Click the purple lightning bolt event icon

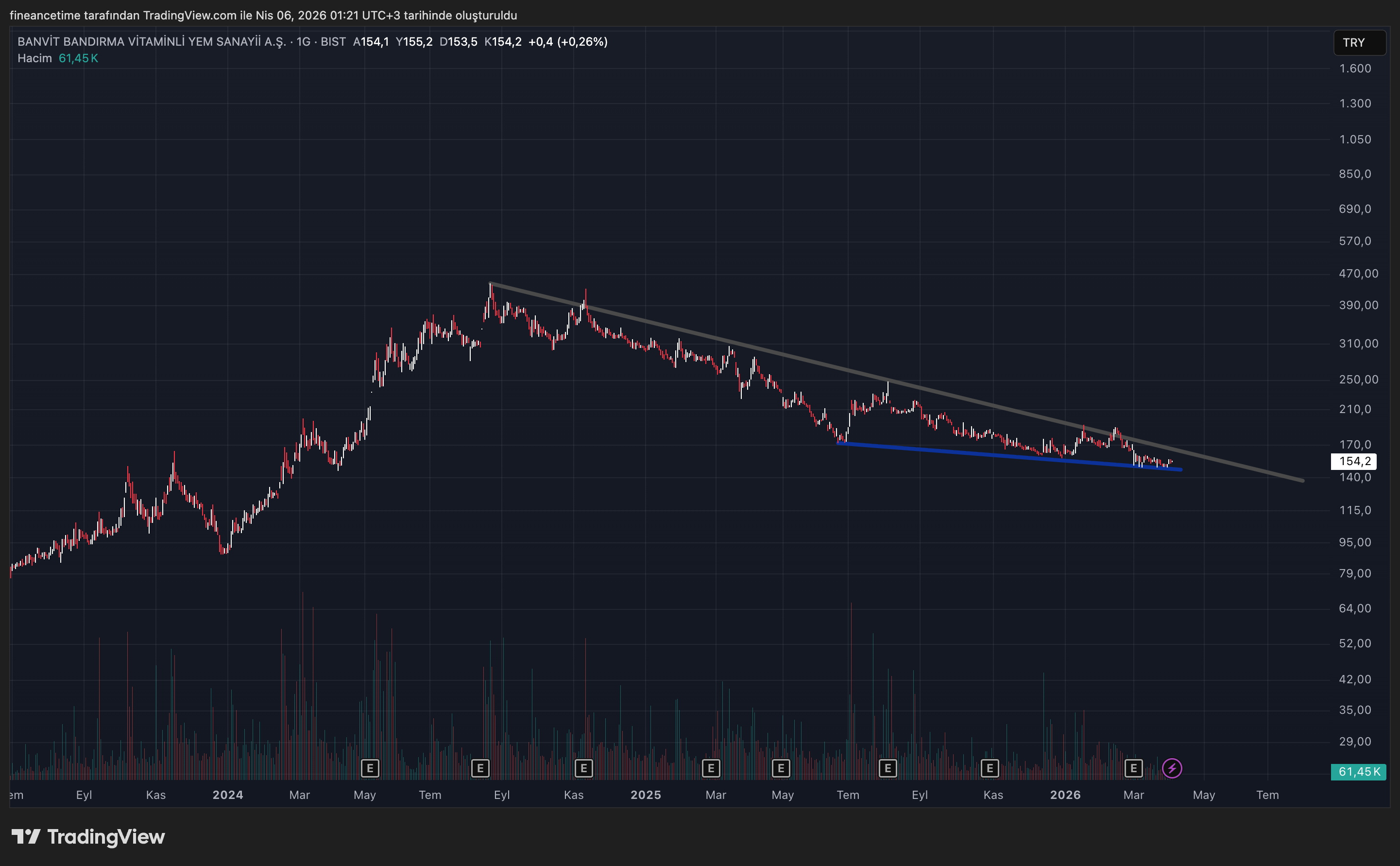(x=1172, y=768)
